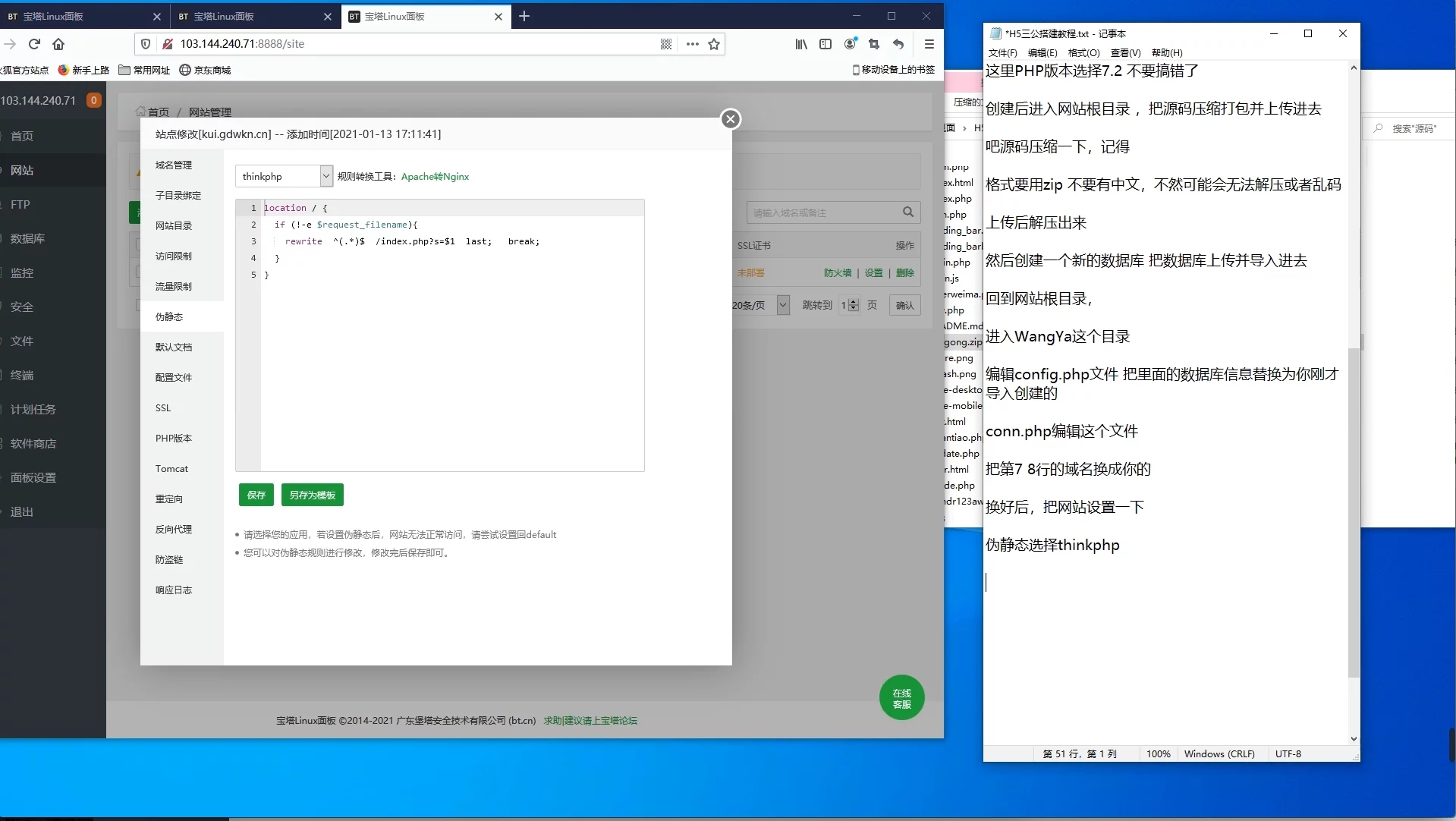Open the 在线客服 round button
This screenshot has height=821, width=1456.
[901, 698]
